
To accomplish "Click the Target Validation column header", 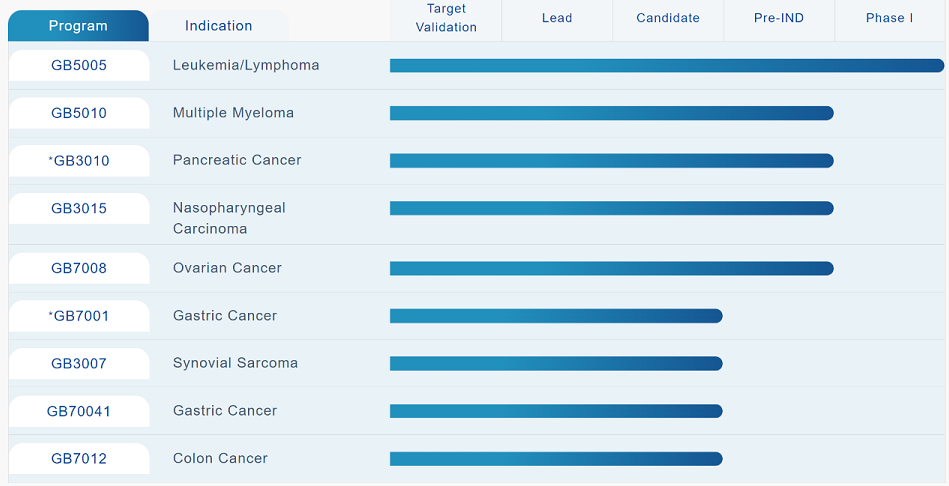I will (446, 18).
